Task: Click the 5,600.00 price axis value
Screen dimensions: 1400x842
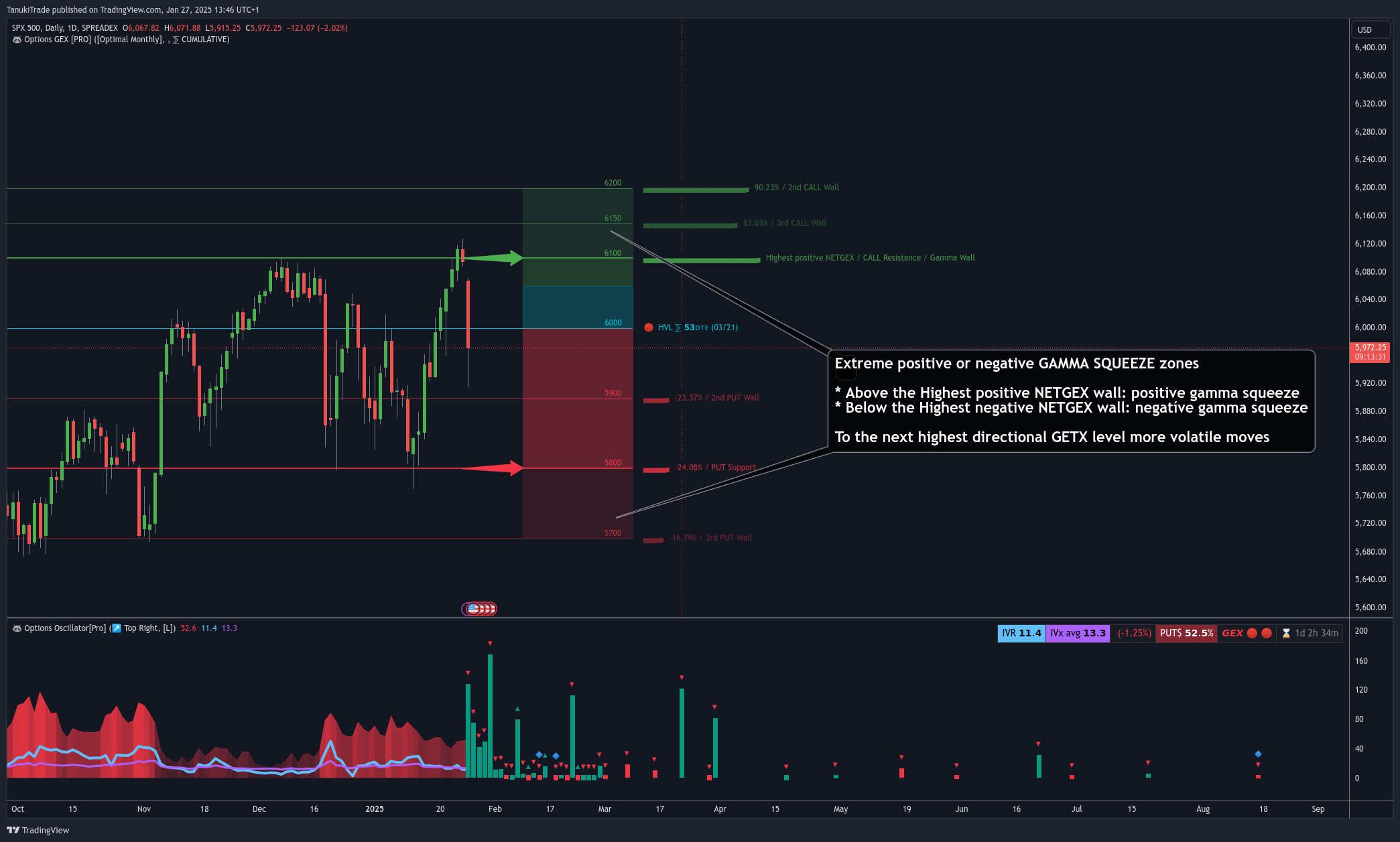Action: pos(1370,608)
